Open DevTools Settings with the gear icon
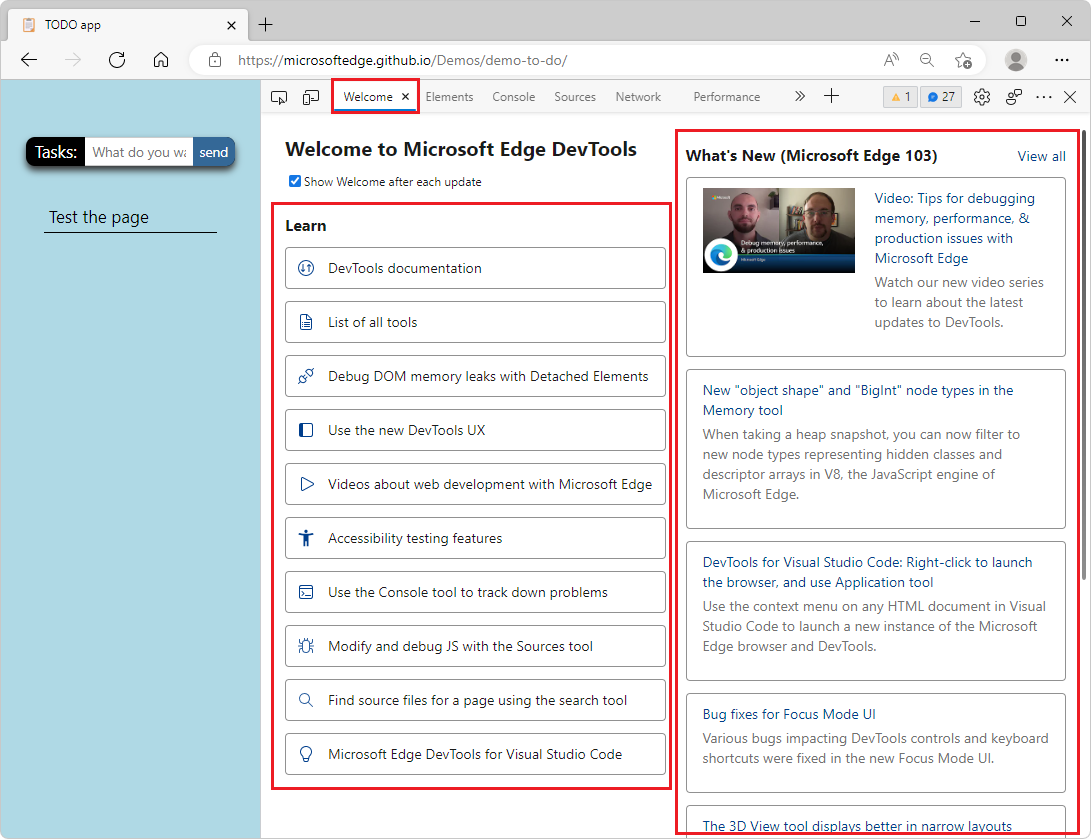Screen dimensions: 1091x839 (x=981, y=96)
